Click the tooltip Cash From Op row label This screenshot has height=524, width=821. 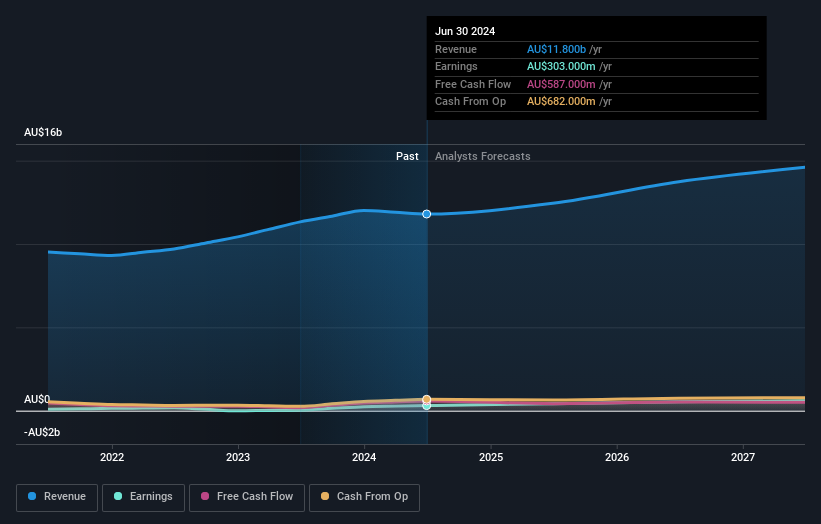point(471,102)
